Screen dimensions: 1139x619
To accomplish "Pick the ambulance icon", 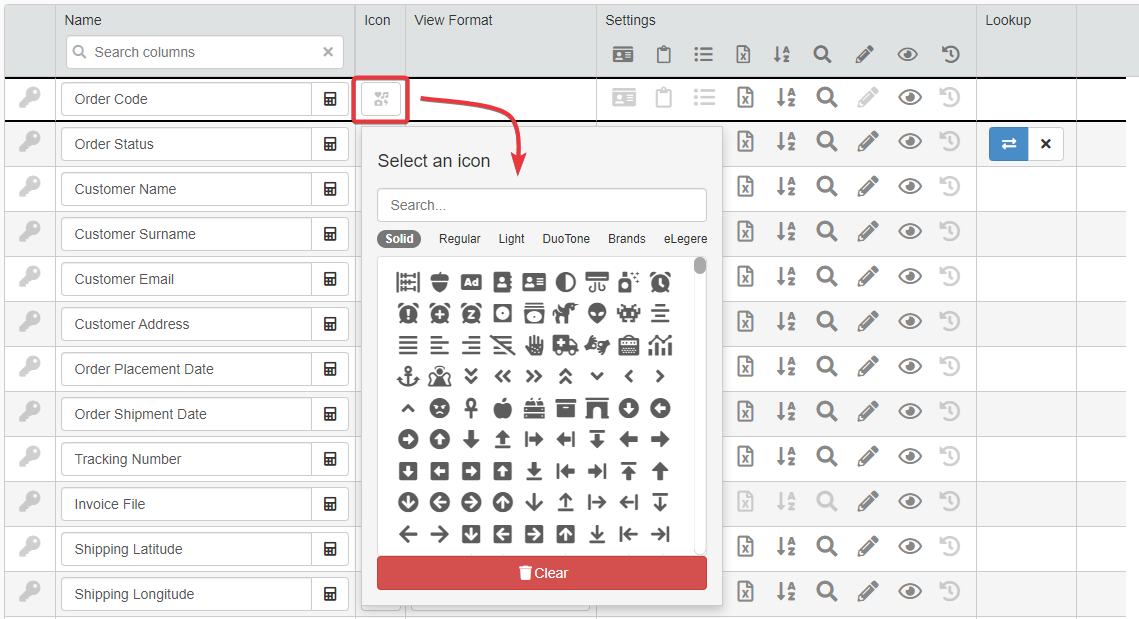I will click(x=565, y=345).
